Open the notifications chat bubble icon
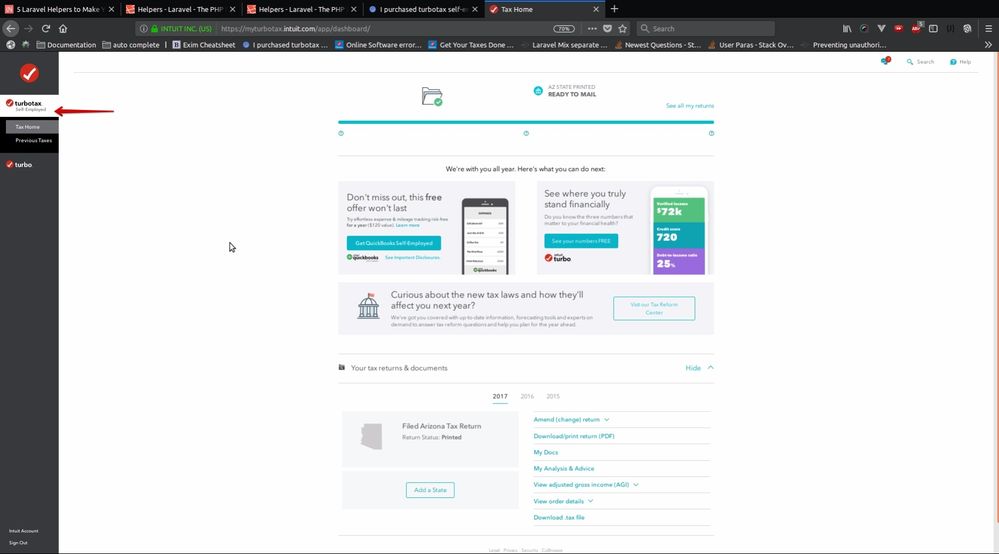 (886, 61)
